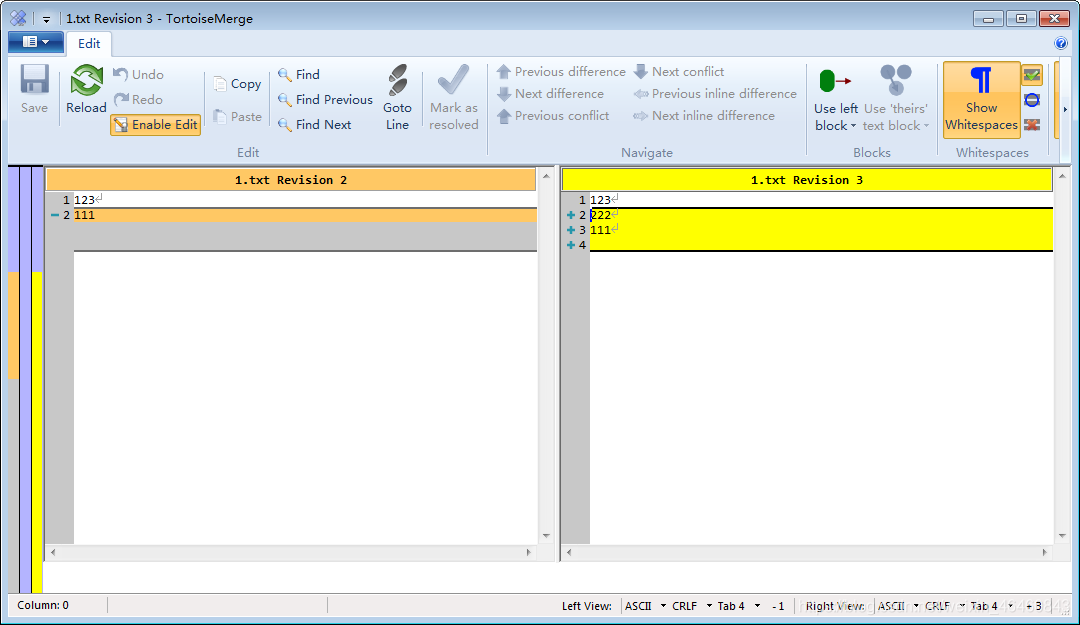This screenshot has height=625, width=1080.
Task: Go to Next inline difference
Action: tap(704, 116)
